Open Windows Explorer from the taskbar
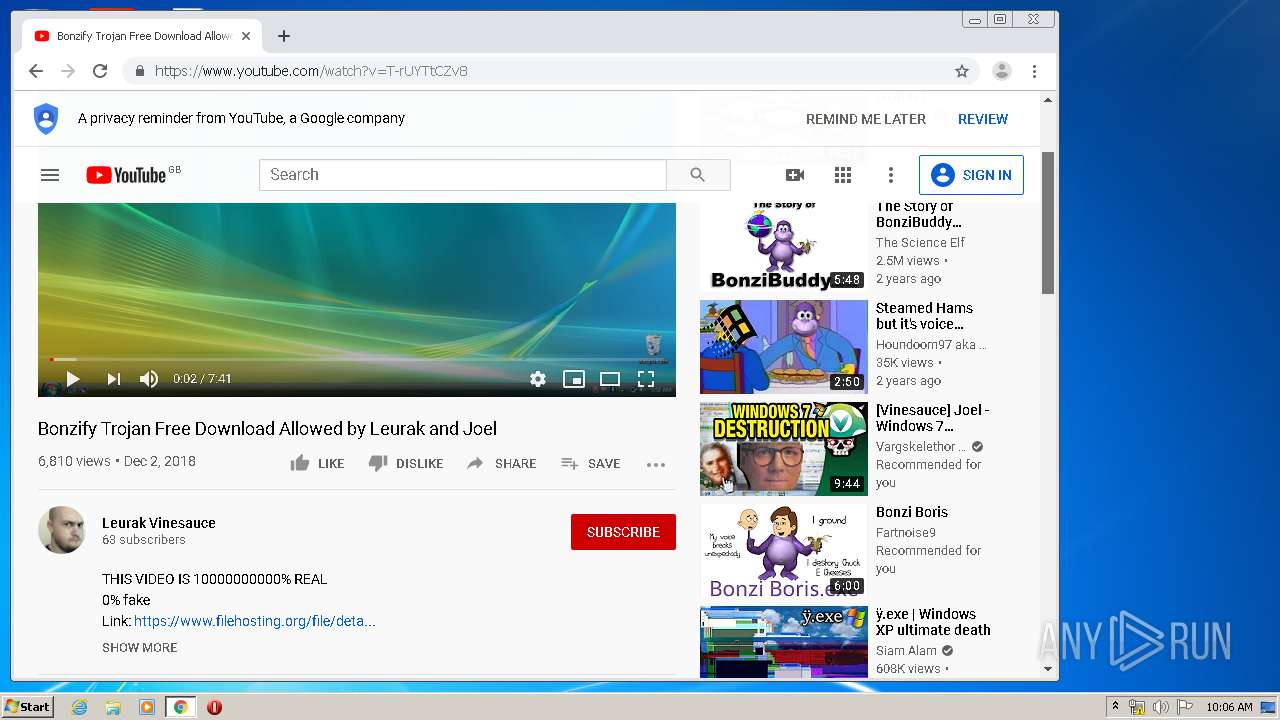The height and width of the screenshot is (720, 1280). click(x=113, y=707)
